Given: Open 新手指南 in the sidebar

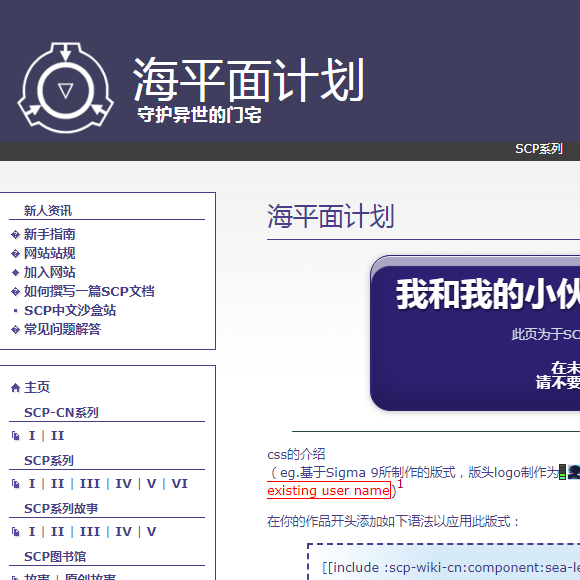Looking at the screenshot, I should (50, 234).
